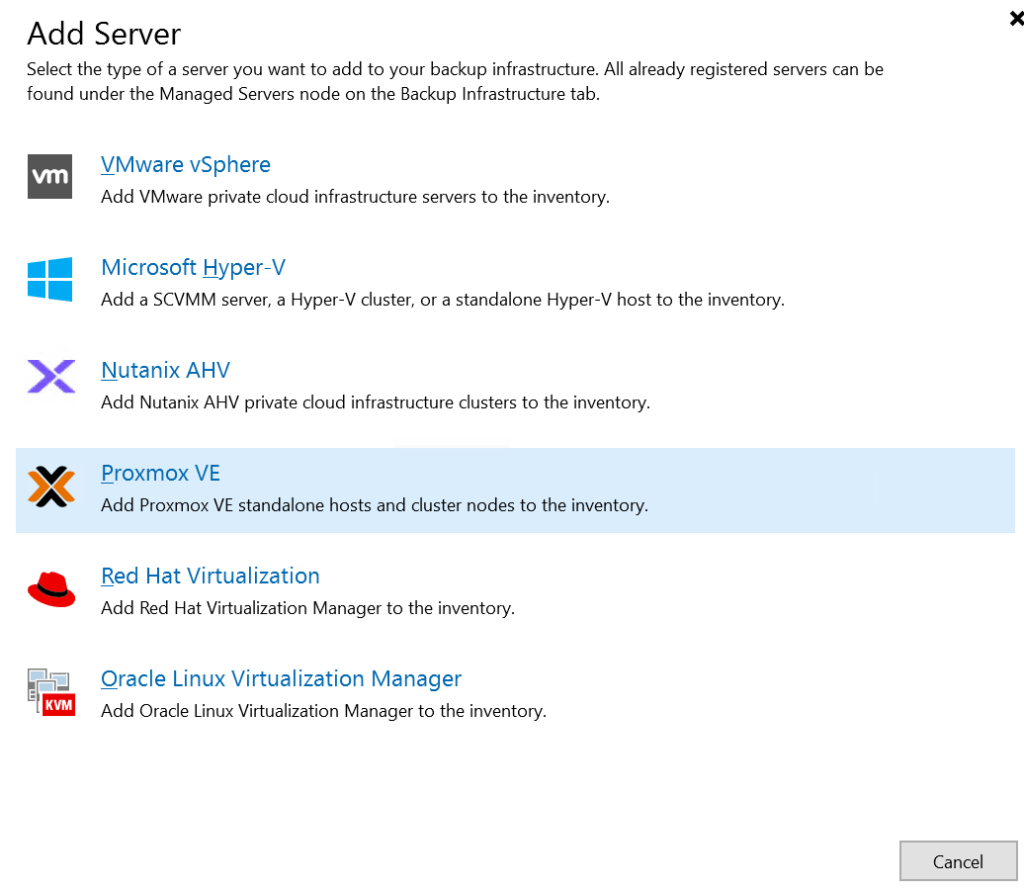Image resolution: width=1024 pixels, height=889 pixels.
Task: Click the 'Add a SCVMM server' description
Action: coord(443,300)
